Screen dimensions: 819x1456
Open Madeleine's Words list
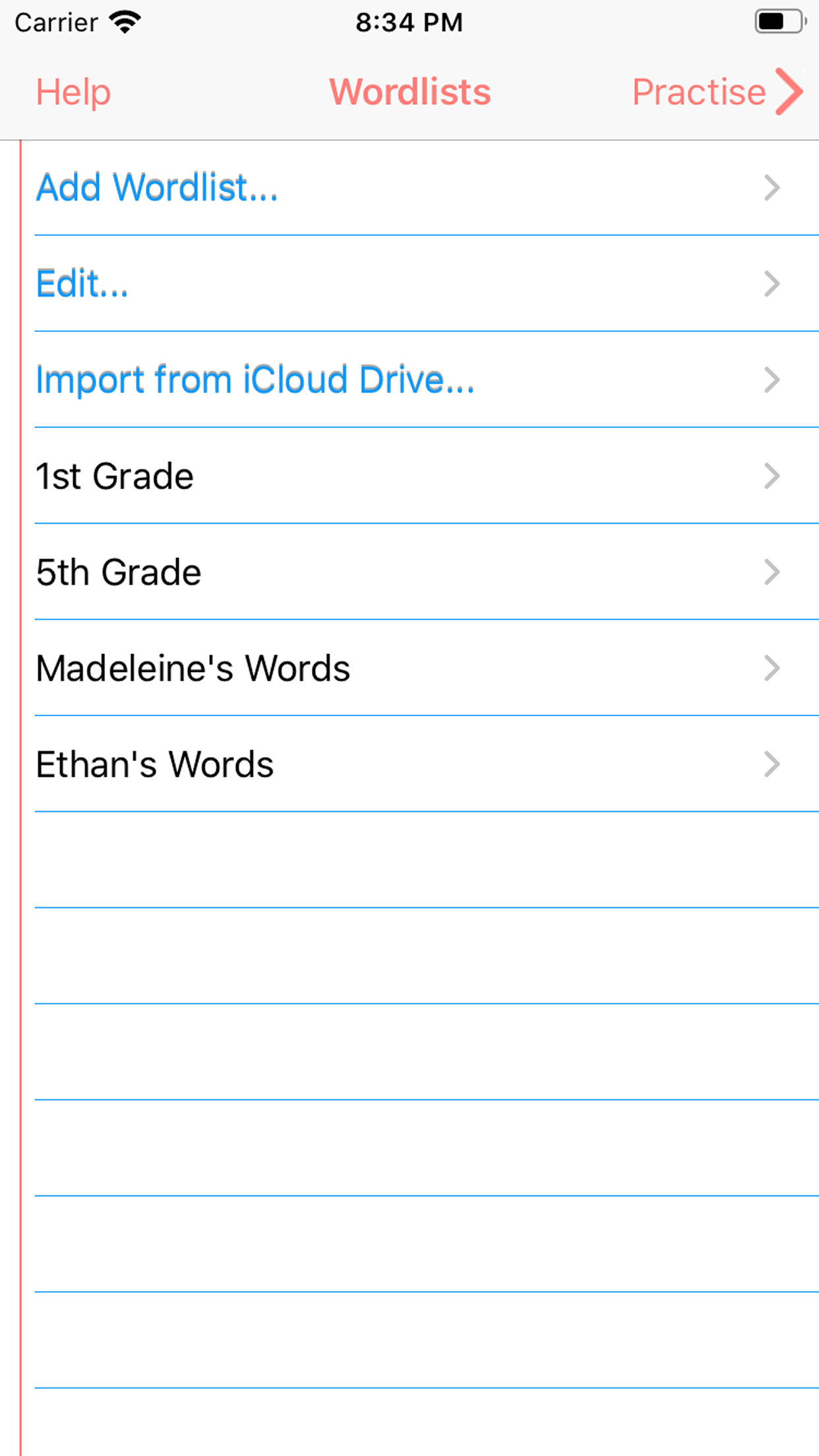click(427, 668)
